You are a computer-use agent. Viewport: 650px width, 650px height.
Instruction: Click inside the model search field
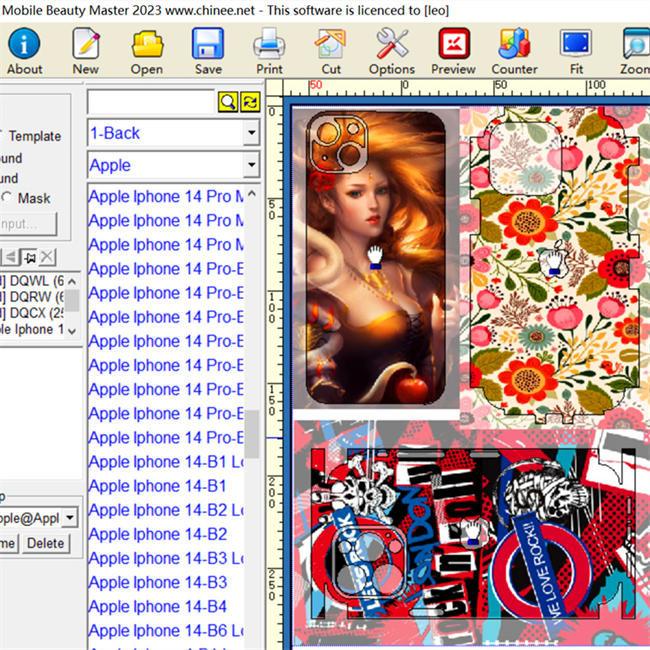[151, 102]
